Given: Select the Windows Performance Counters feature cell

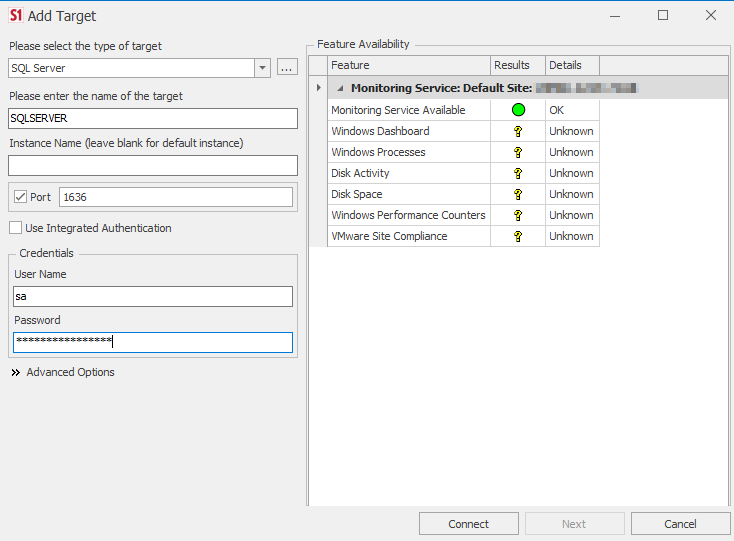Looking at the screenshot, I should (x=409, y=215).
